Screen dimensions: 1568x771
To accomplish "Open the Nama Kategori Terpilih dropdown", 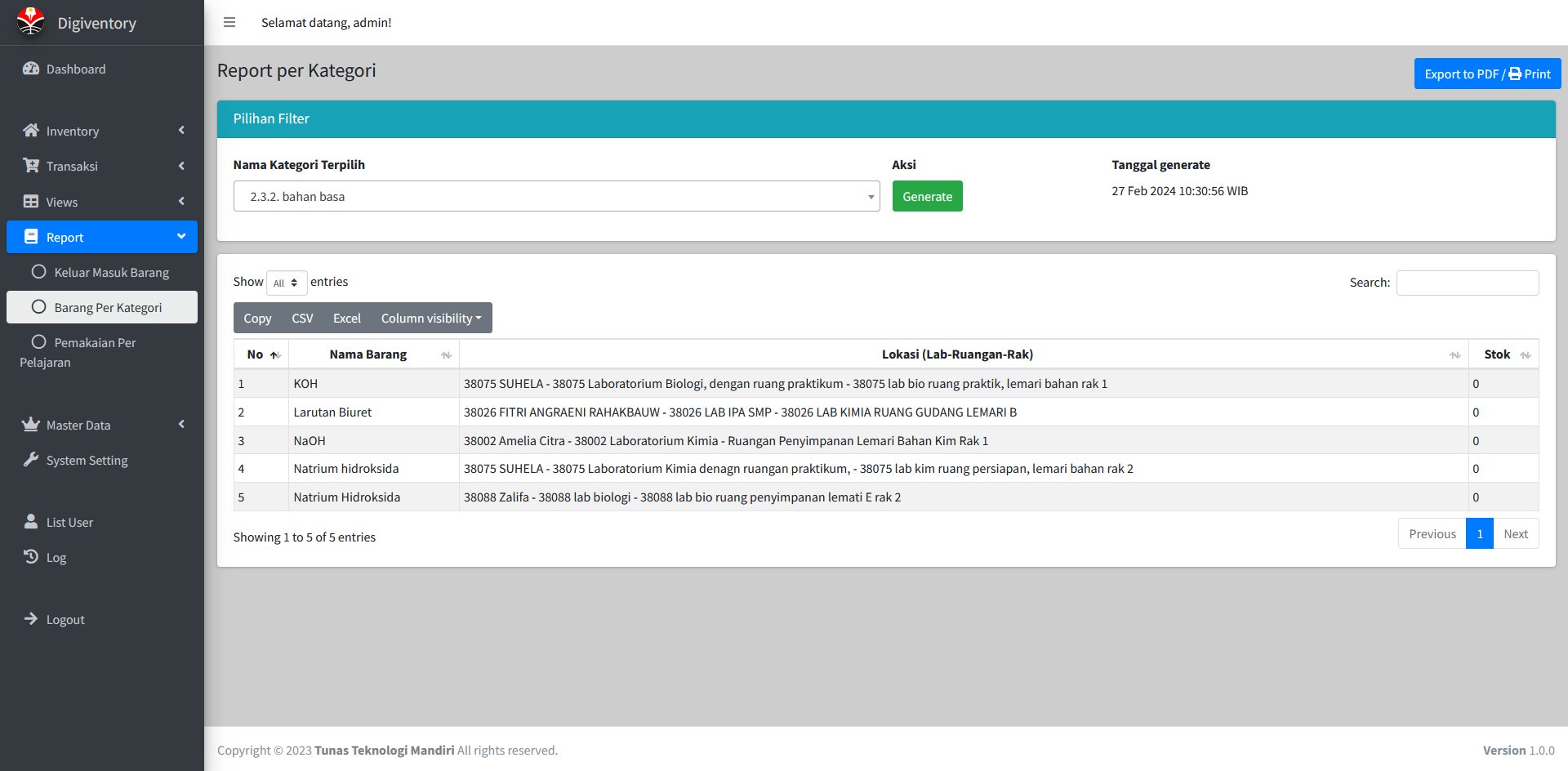I will click(556, 196).
